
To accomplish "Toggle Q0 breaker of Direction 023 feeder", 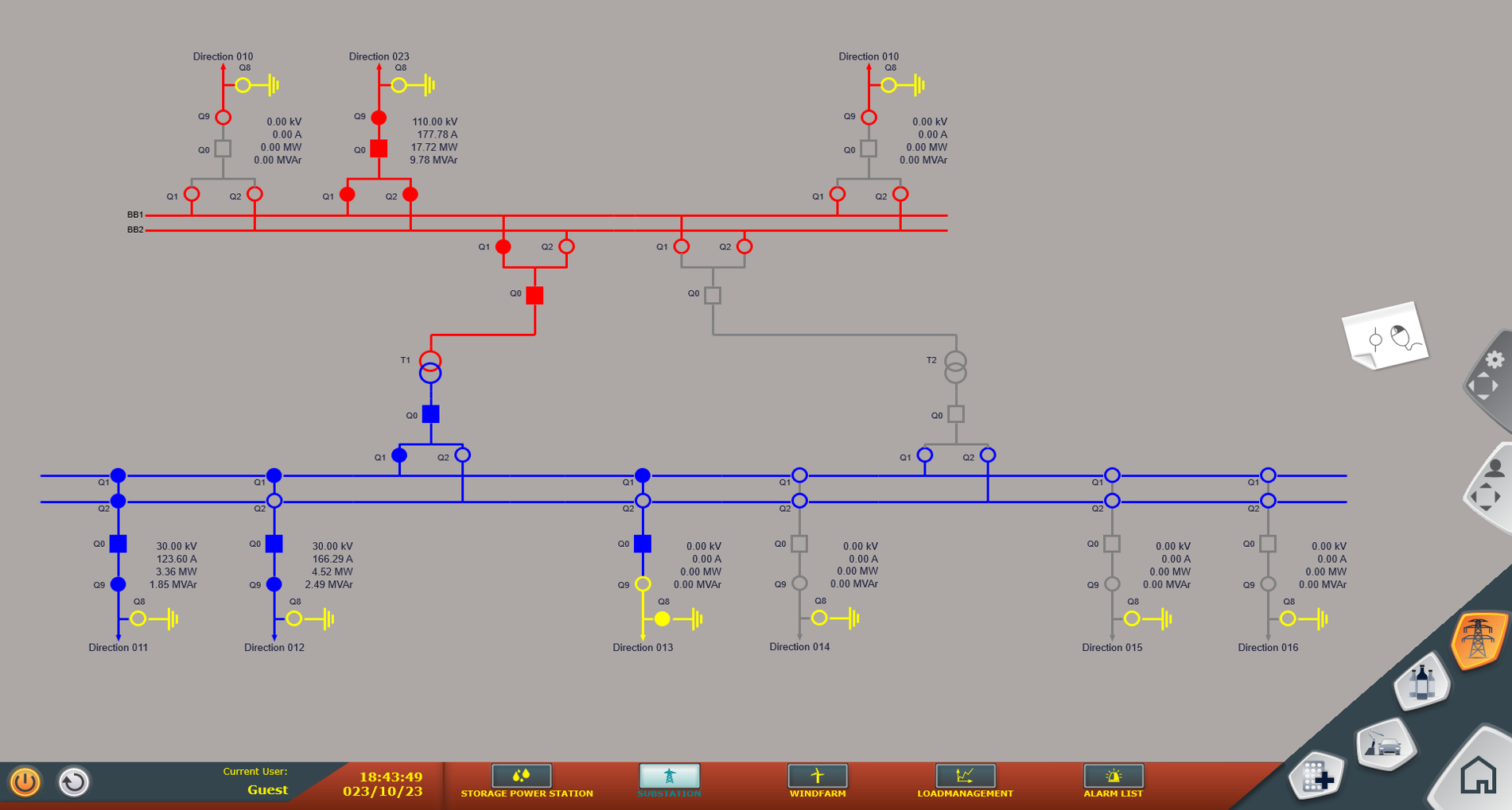I will pyautogui.click(x=379, y=149).
